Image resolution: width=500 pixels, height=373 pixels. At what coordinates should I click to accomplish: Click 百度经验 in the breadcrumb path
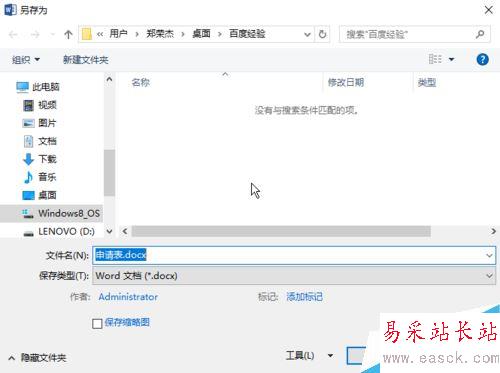click(247, 34)
